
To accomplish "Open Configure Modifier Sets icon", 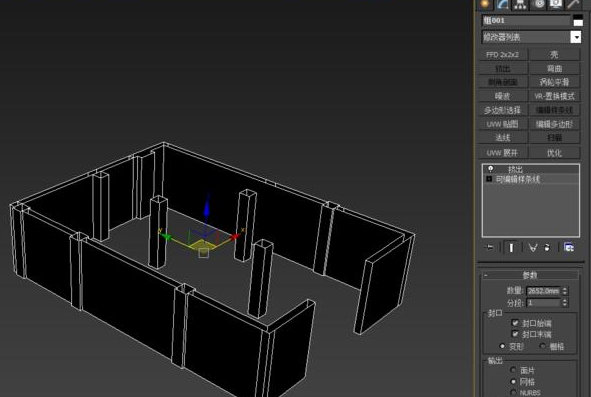I will click(569, 247).
